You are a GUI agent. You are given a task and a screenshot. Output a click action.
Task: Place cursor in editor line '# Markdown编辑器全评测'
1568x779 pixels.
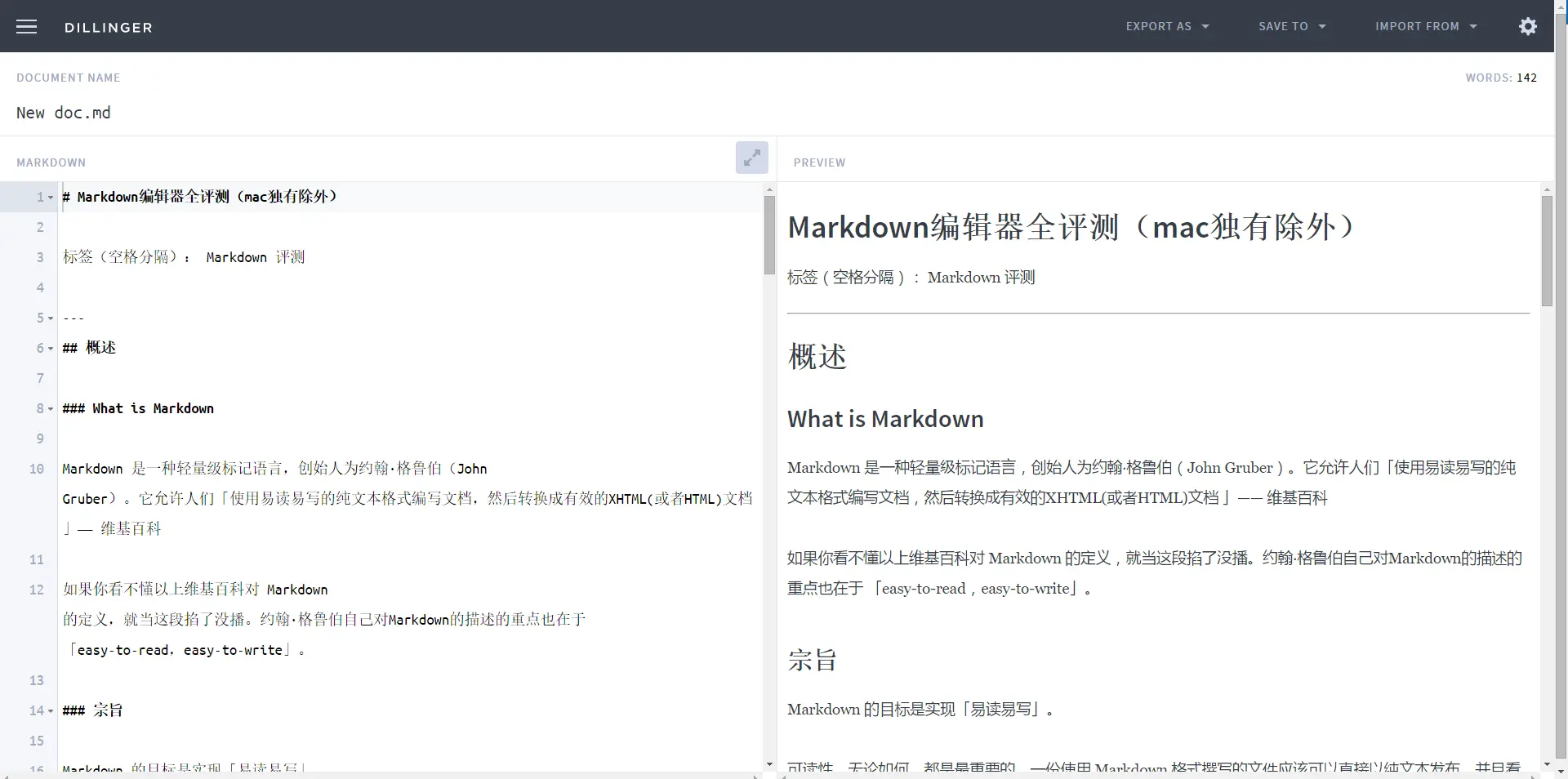point(200,197)
